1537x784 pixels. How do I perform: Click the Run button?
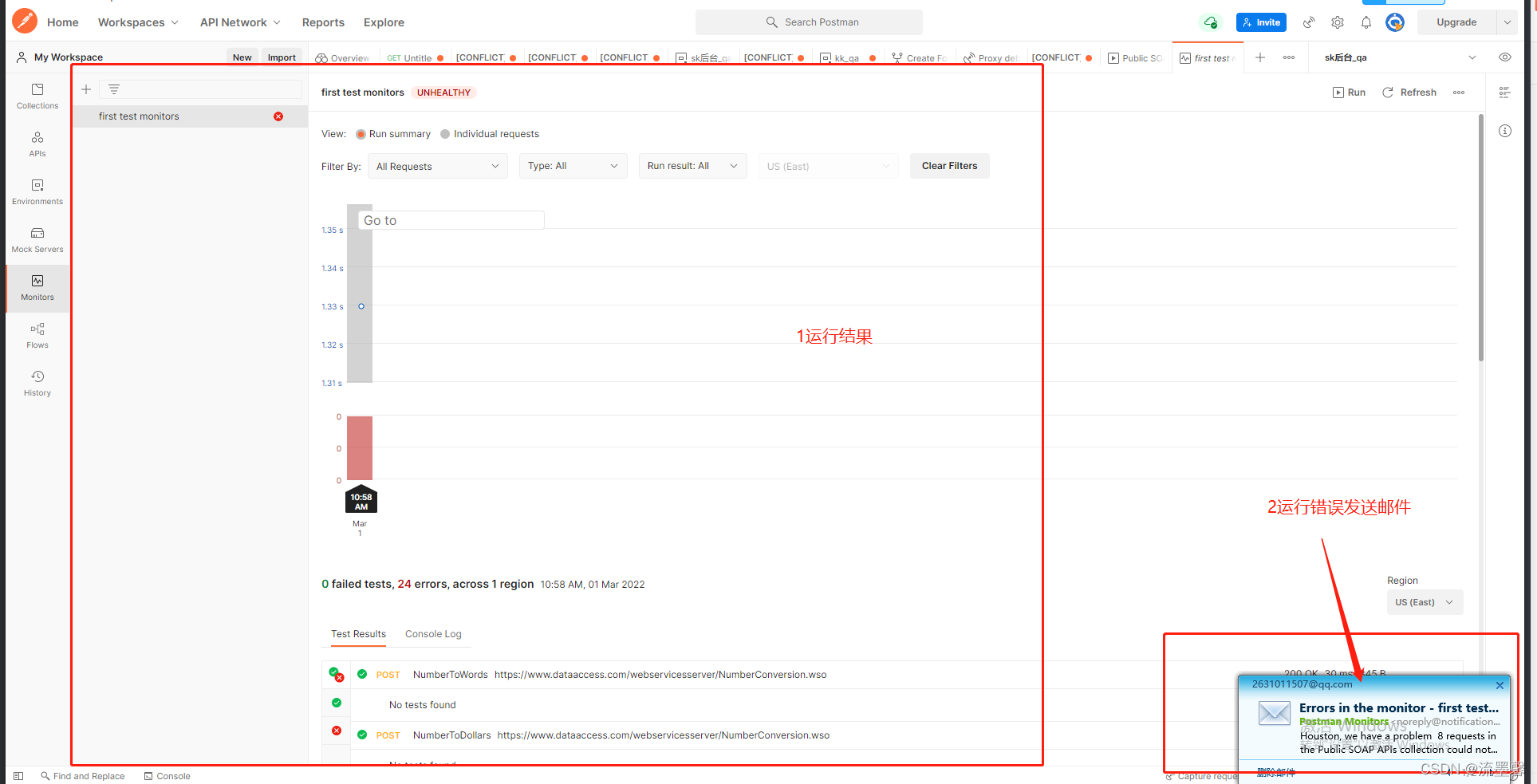[1349, 93]
